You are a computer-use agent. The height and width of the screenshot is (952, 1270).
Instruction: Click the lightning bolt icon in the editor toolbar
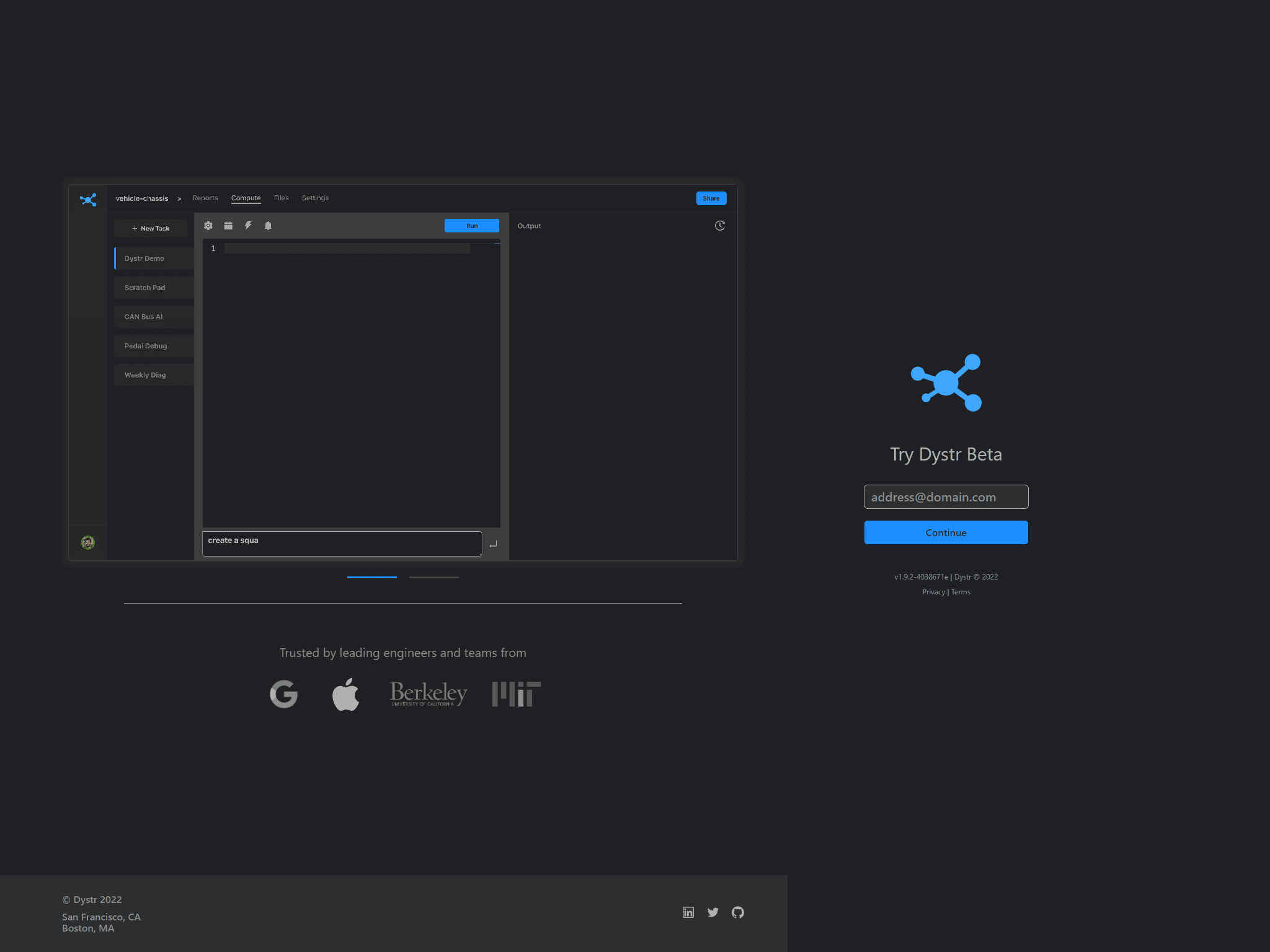click(x=248, y=226)
